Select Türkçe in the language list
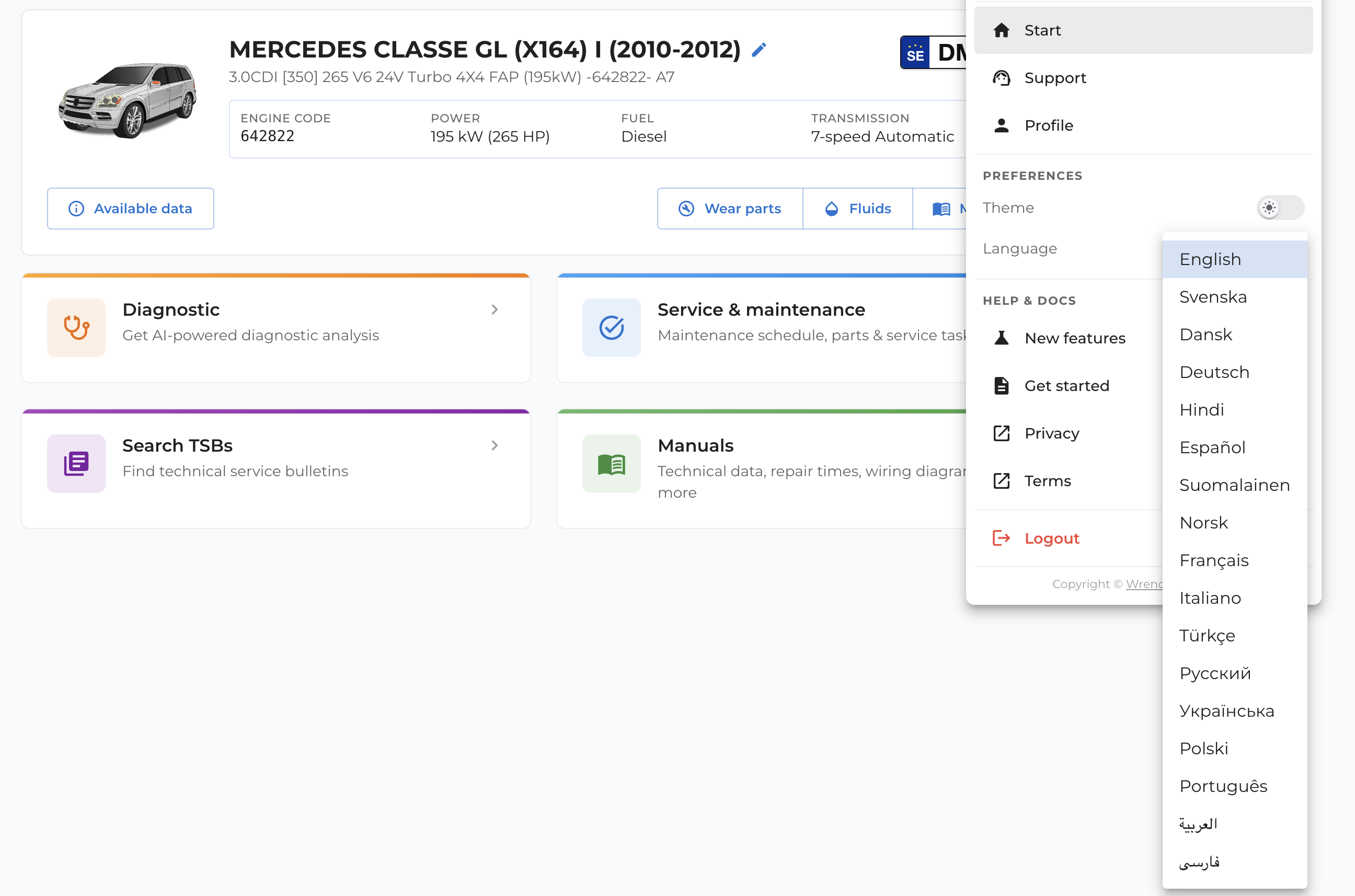Viewport: 1355px width, 896px height. point(1234,636)
